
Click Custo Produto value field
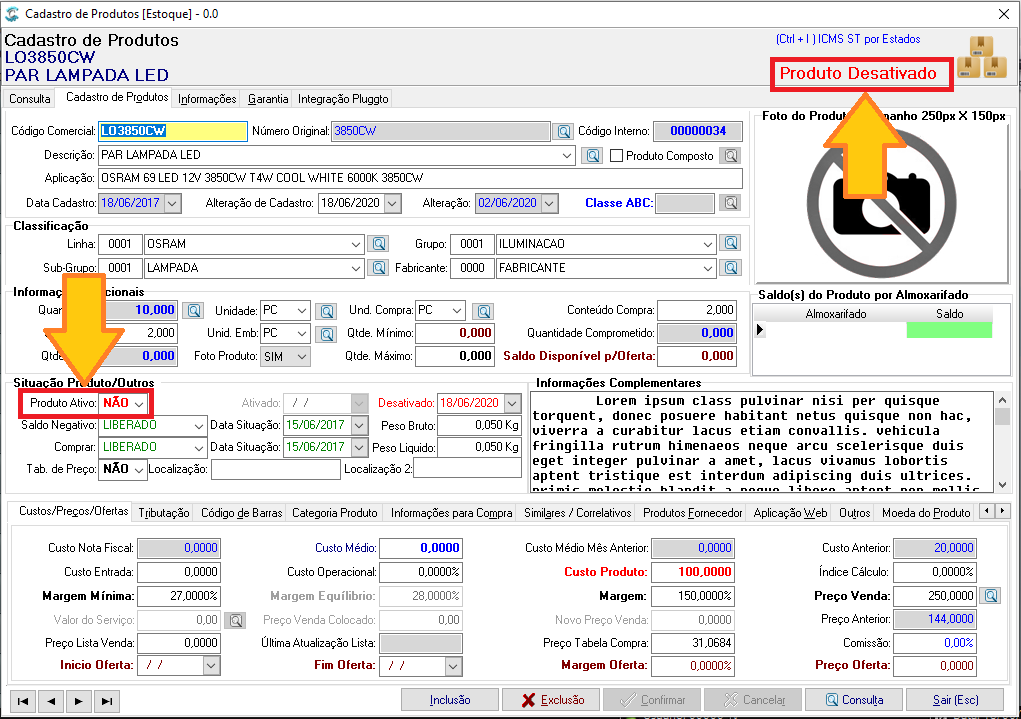[692, 572]
